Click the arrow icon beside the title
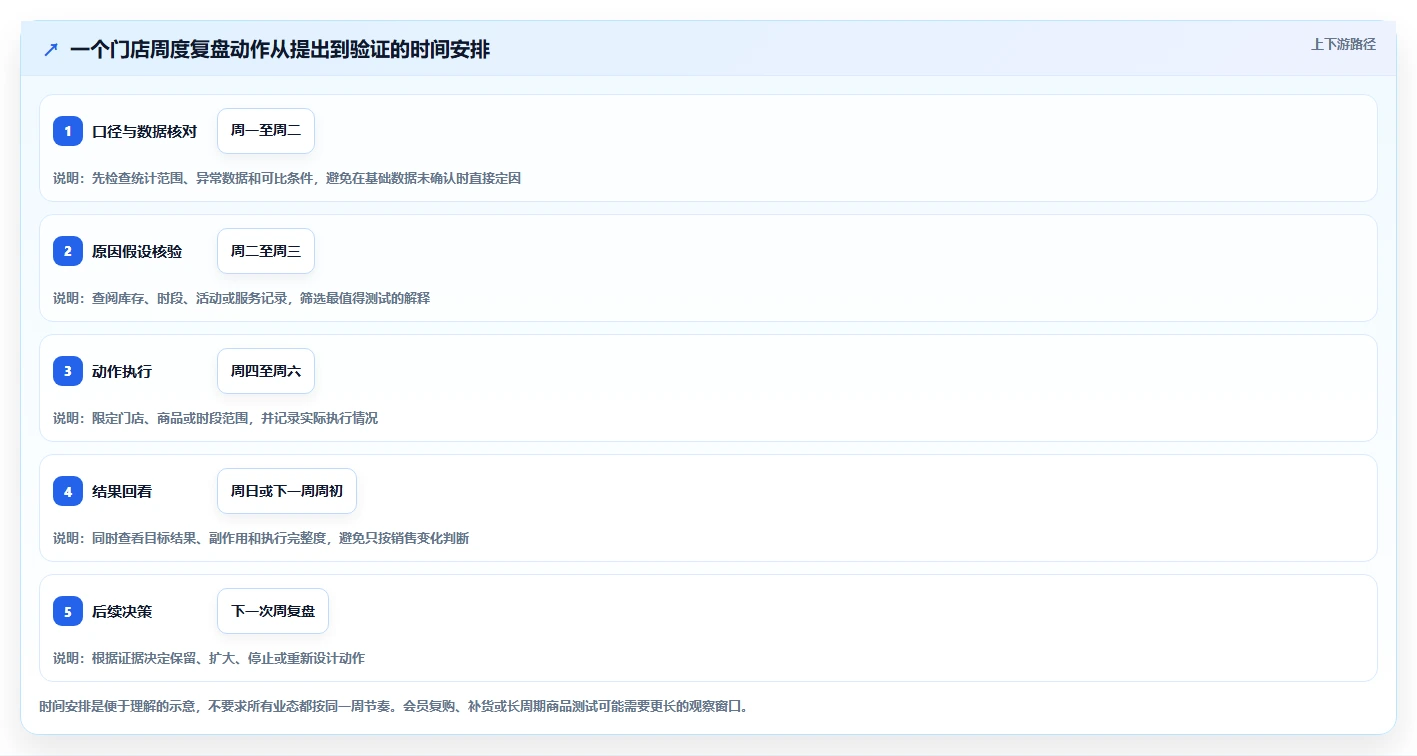Viewport: 1417px width, 756px height. tap(51, 49)
